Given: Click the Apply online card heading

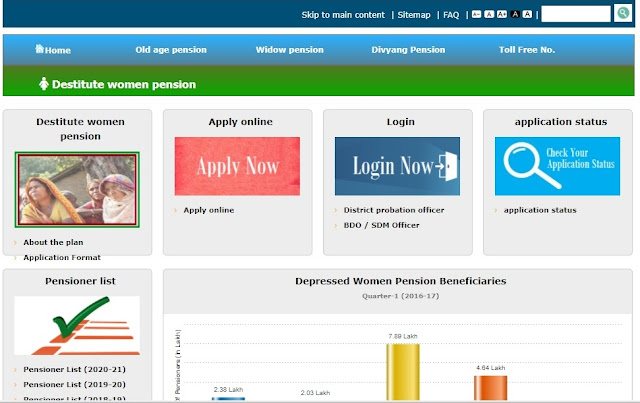Looking at the screenshot, I should coord(240,122).
